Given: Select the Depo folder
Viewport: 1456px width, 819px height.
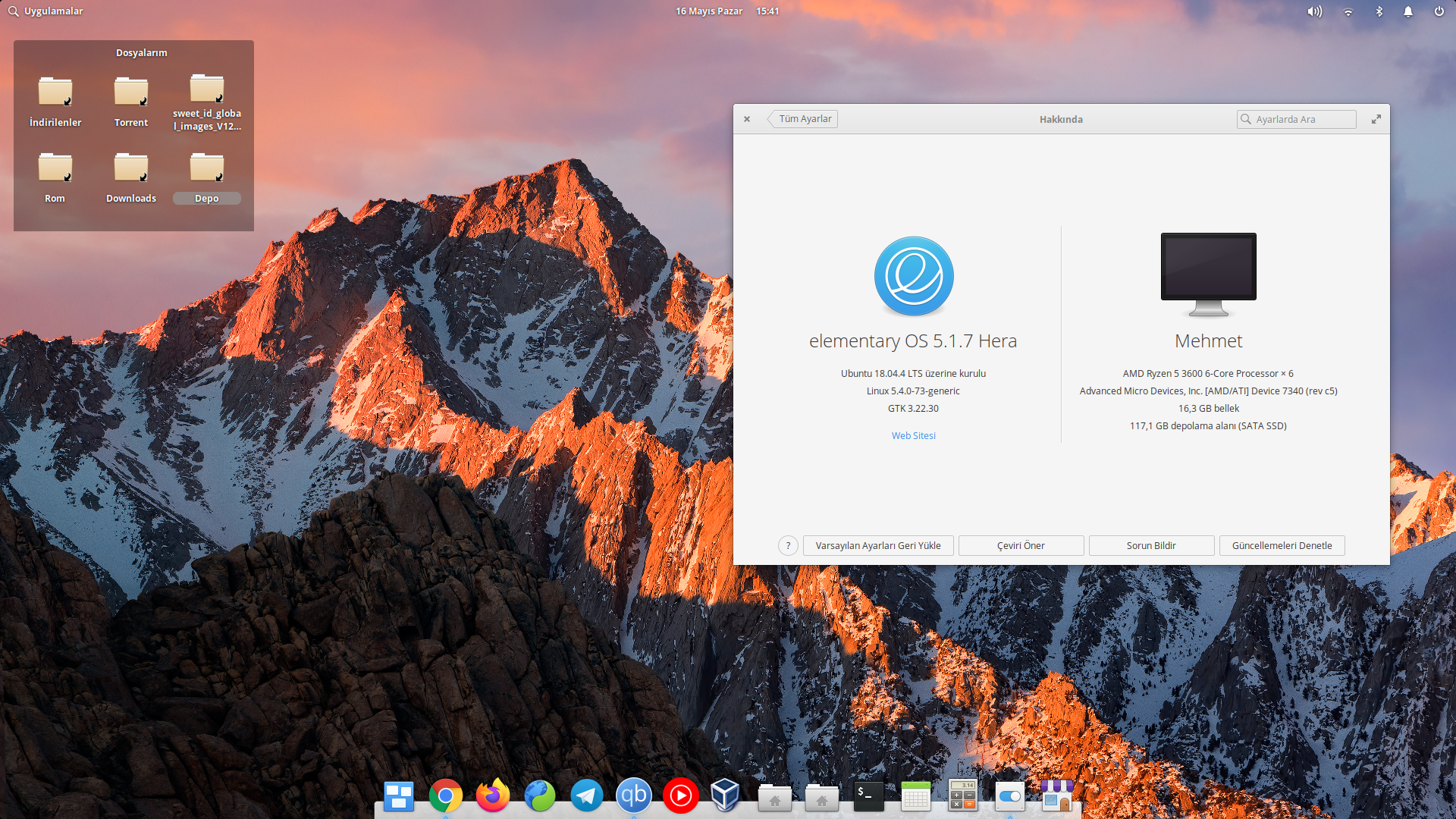Looking at the screenshot, I should coord(207,177).
